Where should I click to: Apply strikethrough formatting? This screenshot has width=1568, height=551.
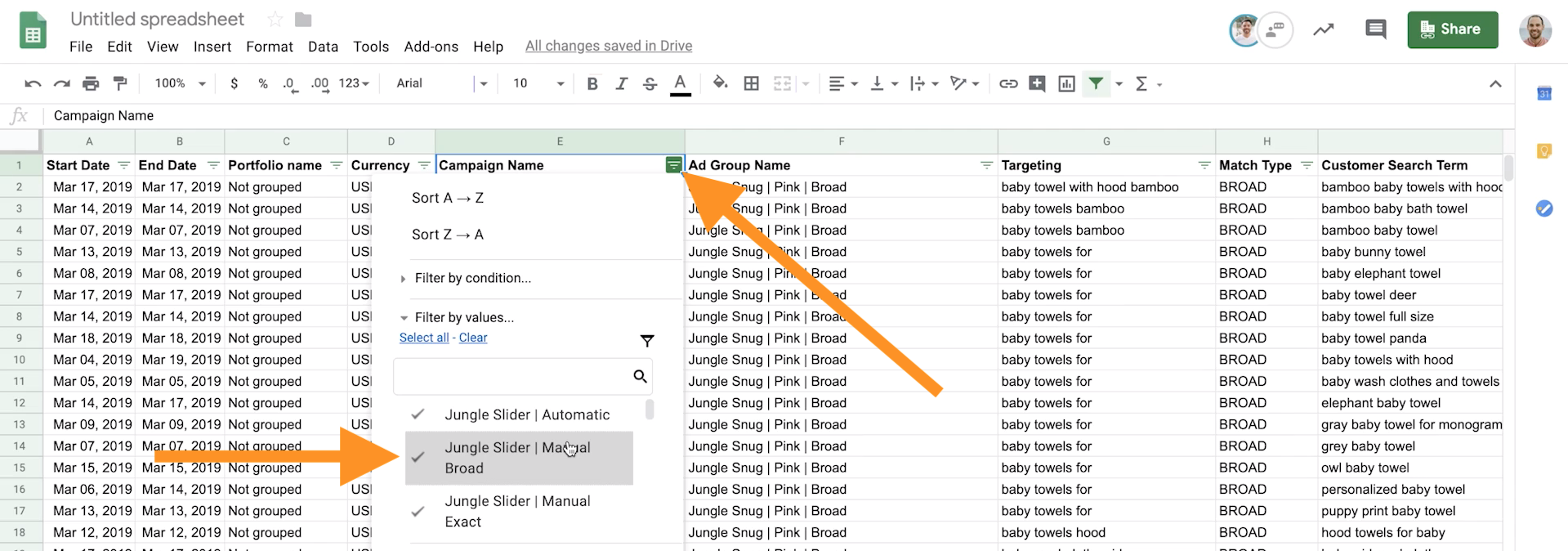click(650, 83)
